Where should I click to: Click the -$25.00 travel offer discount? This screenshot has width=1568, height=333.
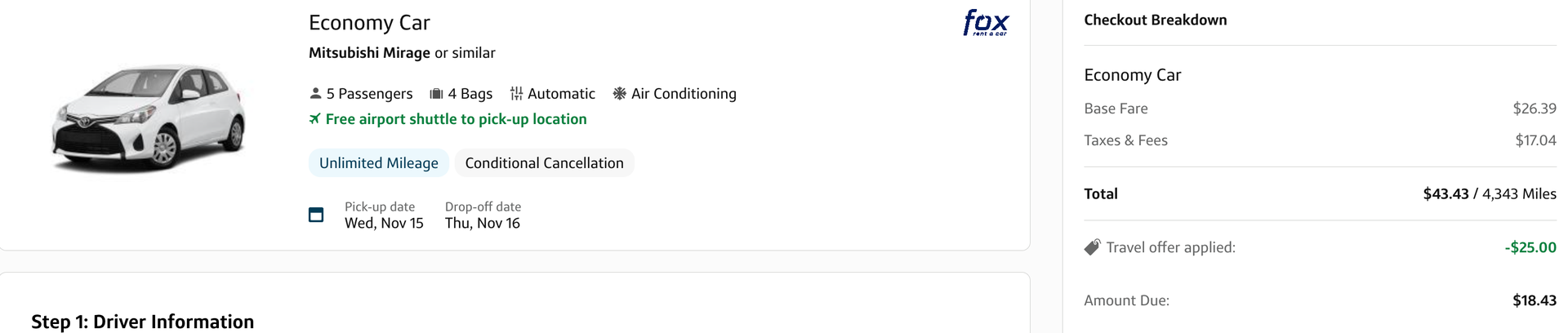point(1530,247)
